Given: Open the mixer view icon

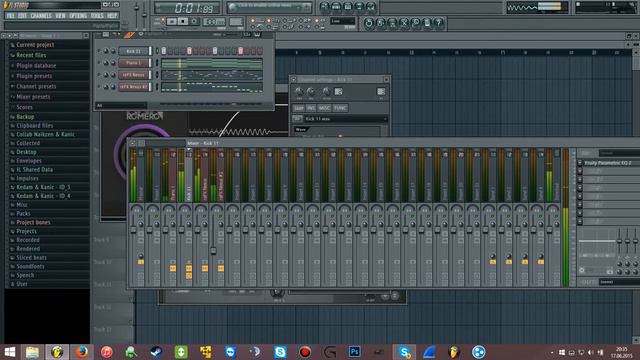Looking at the screenshot, I should pos(371,7).
